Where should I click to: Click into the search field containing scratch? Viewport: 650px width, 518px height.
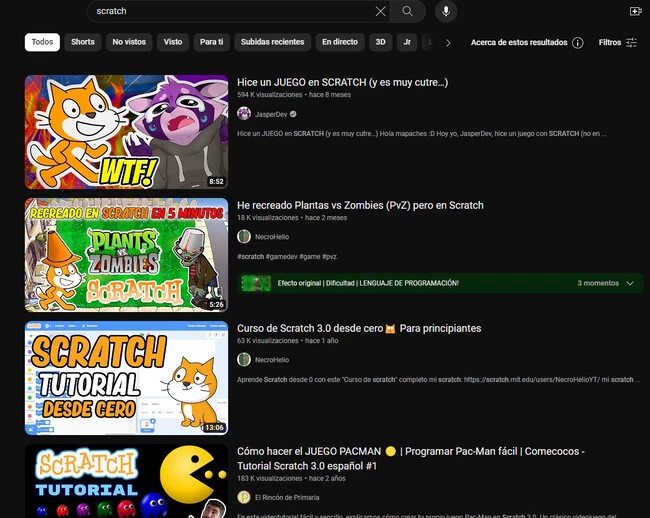230,11
